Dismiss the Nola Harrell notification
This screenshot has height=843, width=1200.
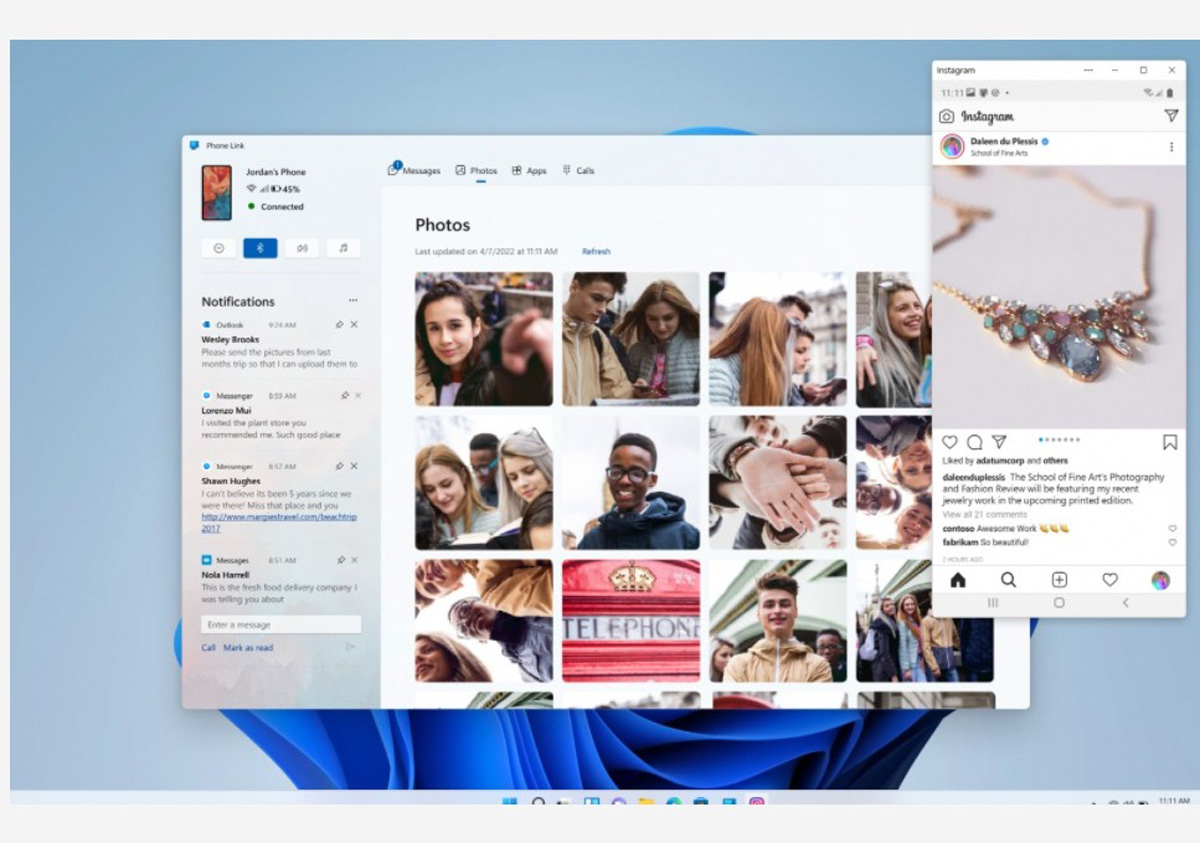coord(354,560)
